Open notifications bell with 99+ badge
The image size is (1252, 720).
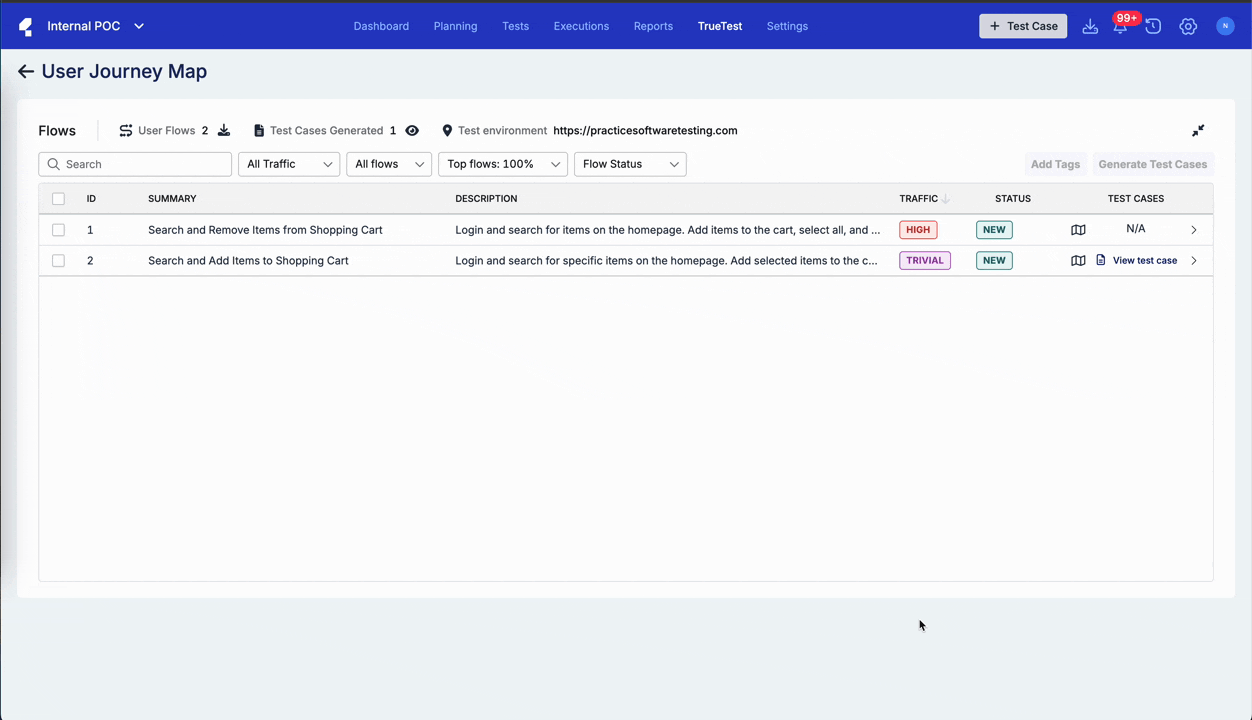[x=1121, y=25]
